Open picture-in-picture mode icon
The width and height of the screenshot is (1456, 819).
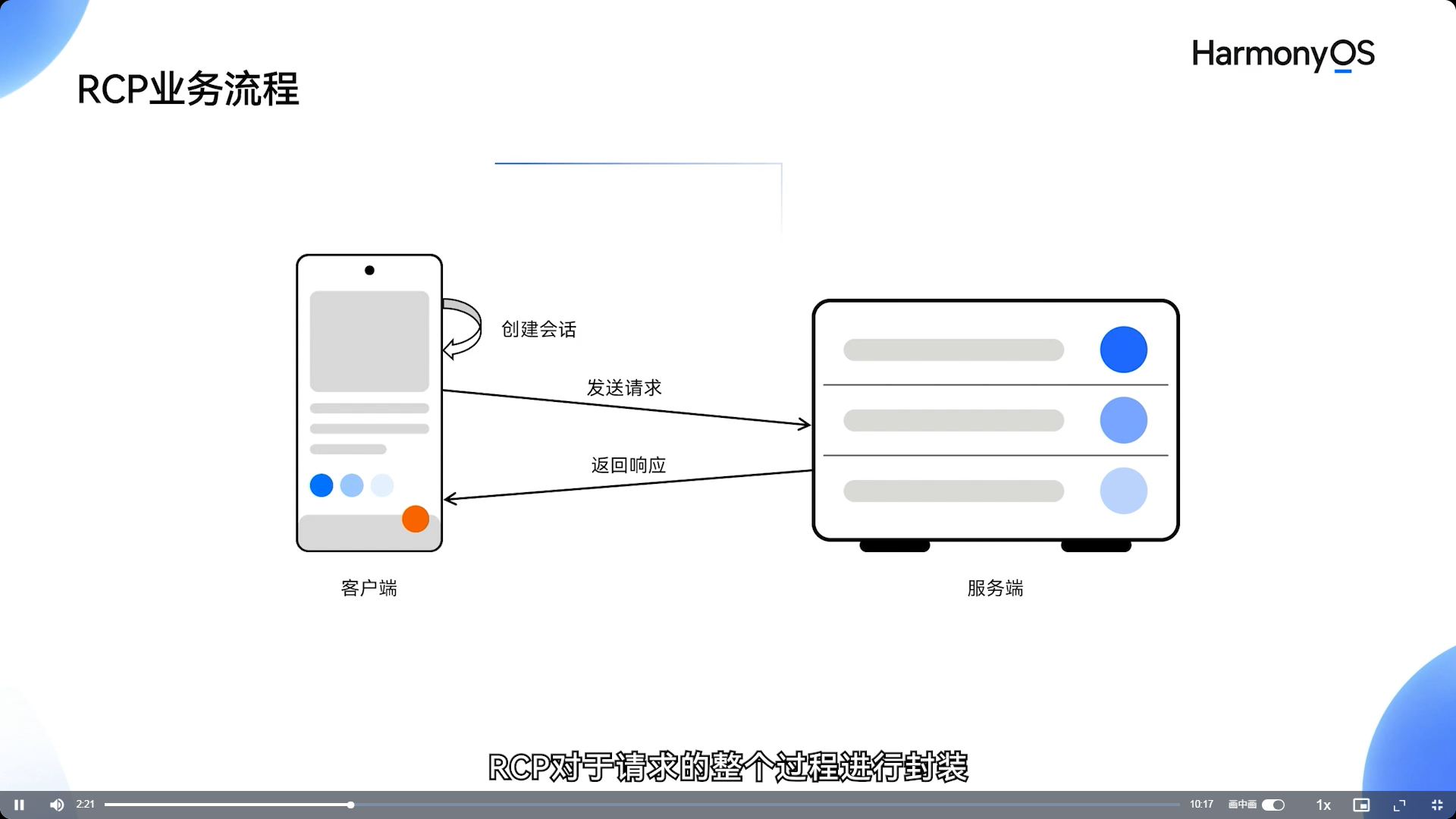(1361, 805)
